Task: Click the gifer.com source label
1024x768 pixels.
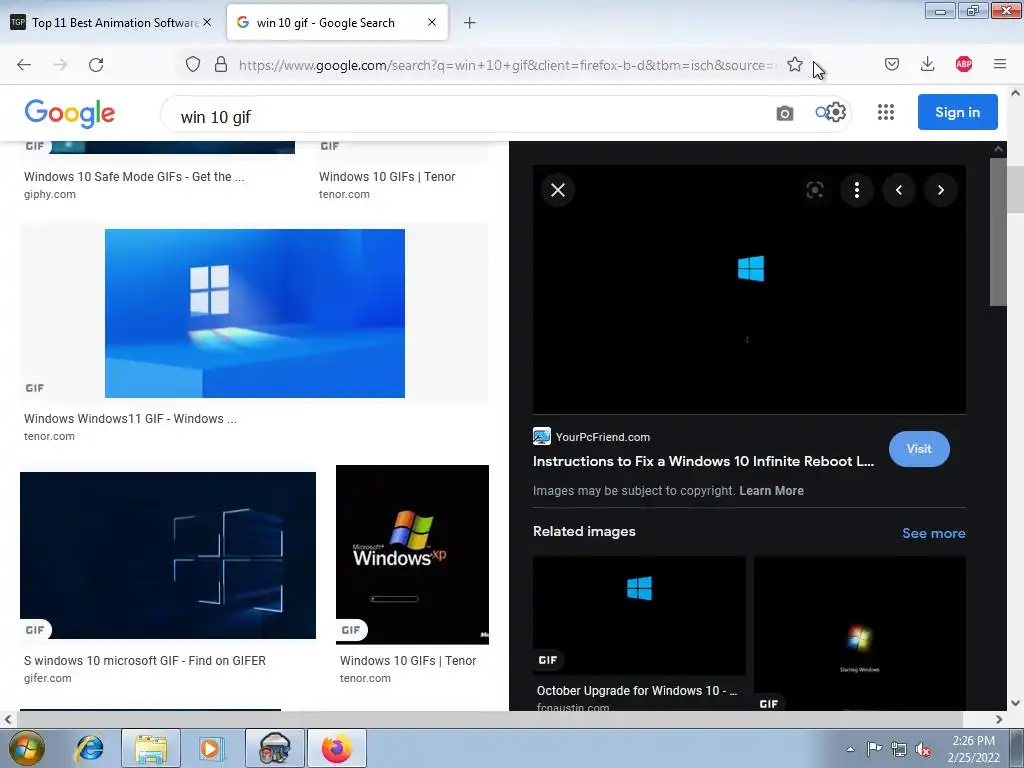Action: tap(48, 678)
